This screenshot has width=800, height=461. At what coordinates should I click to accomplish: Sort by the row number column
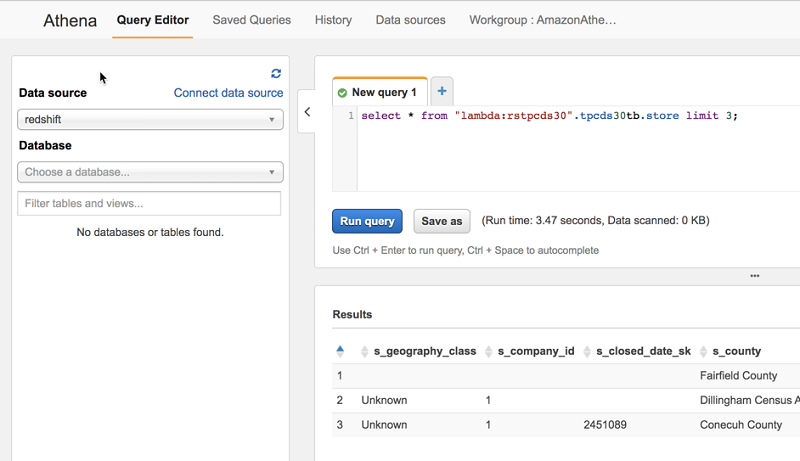click(340, 351)
